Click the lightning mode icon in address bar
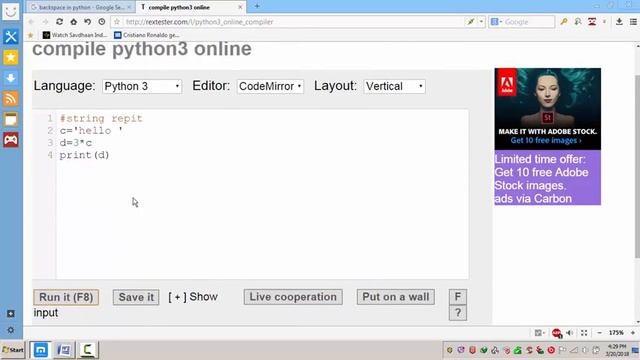Image resolution: width=640 pixels, height=360 pixels. pyautogui.click(x=471, y=22)
